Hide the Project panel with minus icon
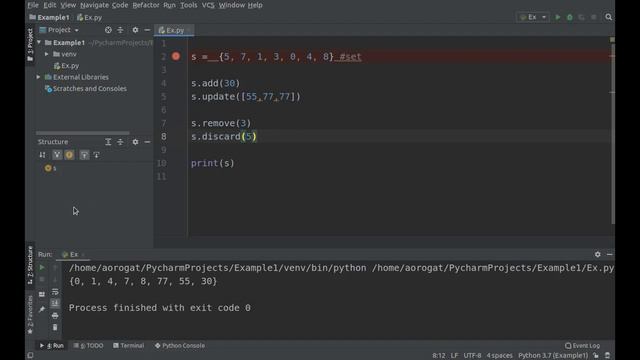The image size is (640, 360). (x=147, y=30)
